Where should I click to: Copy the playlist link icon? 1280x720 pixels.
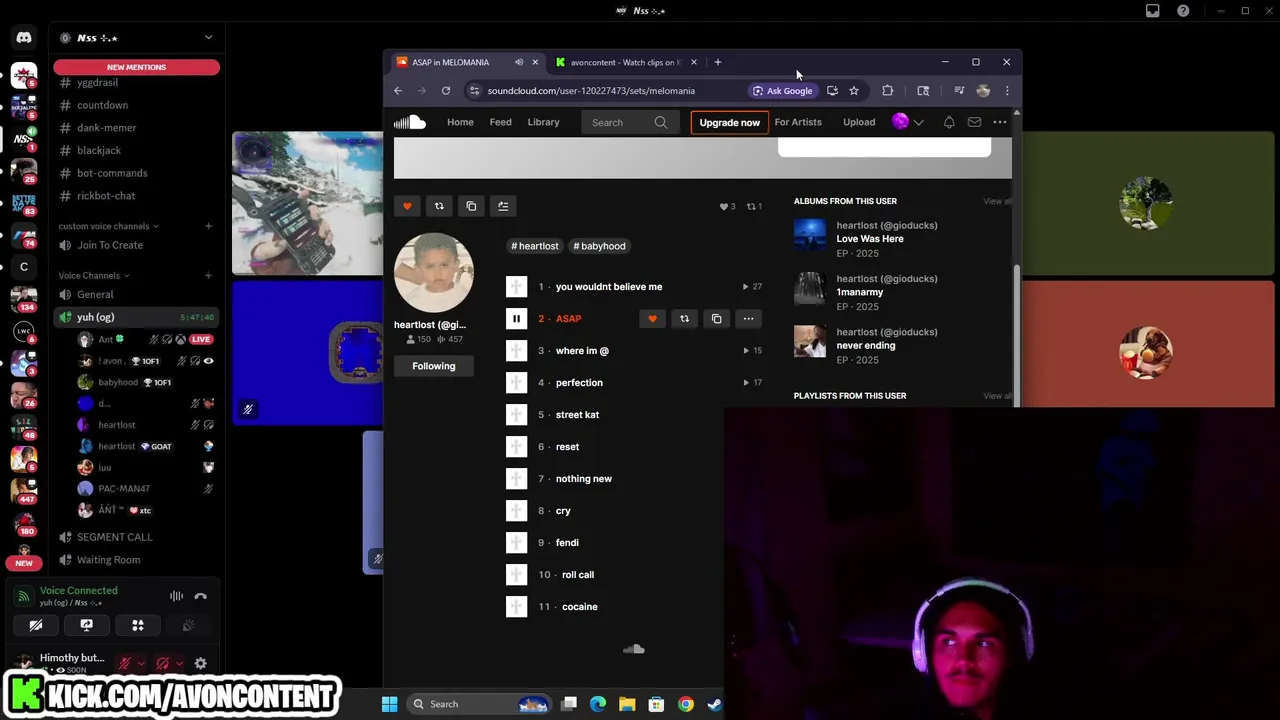471,206
